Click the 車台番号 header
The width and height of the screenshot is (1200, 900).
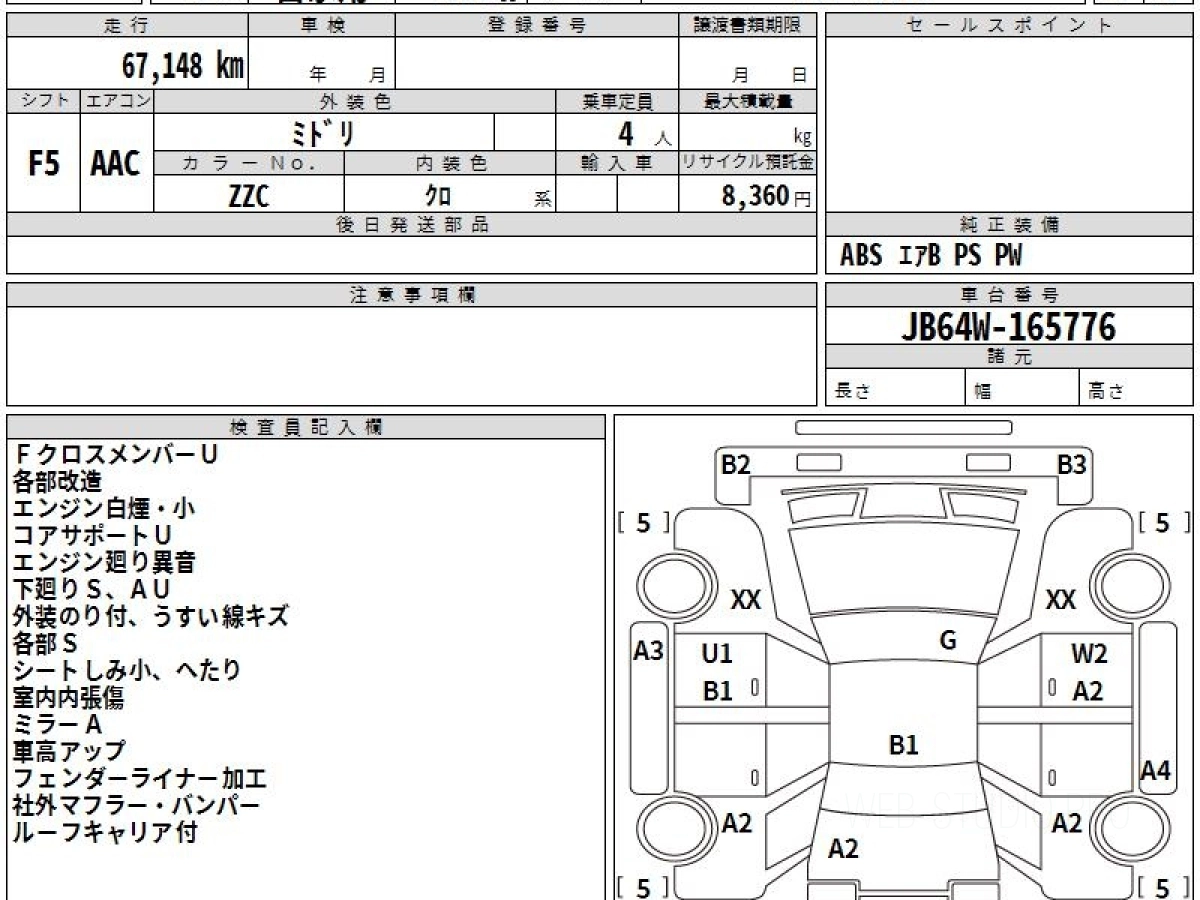[x=1009, y=295]
